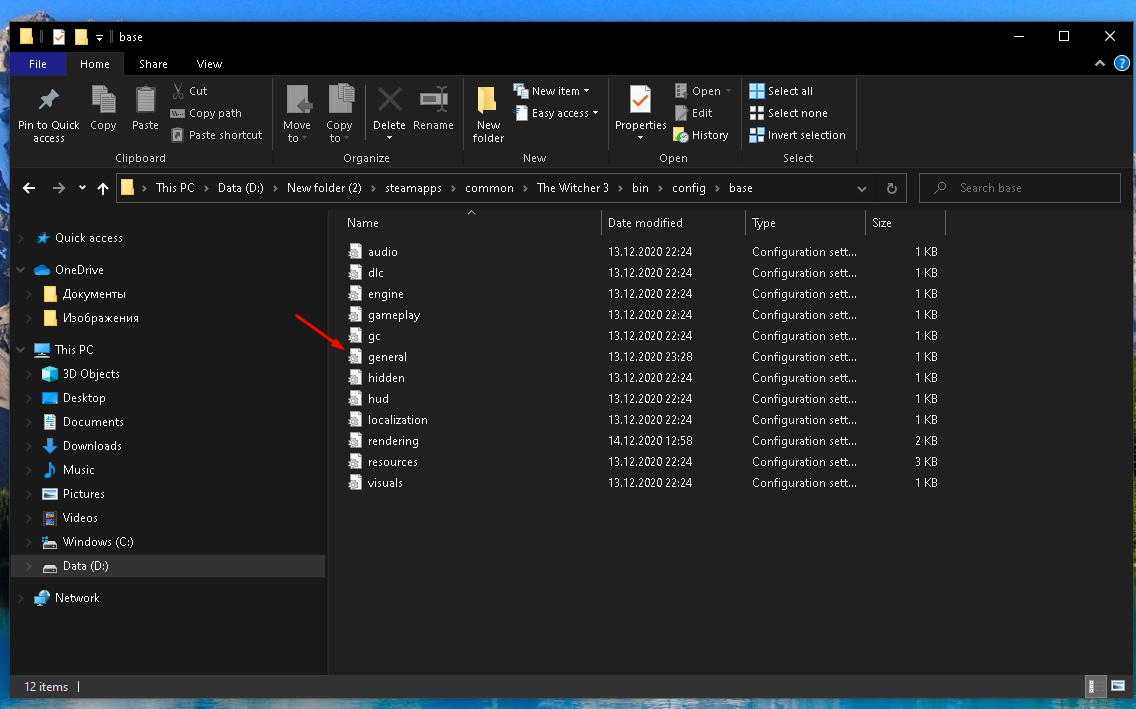Viewport: 1136px width, 709px height.
Task: Open address bar history dropdown
Action: [x=861, y=188]
